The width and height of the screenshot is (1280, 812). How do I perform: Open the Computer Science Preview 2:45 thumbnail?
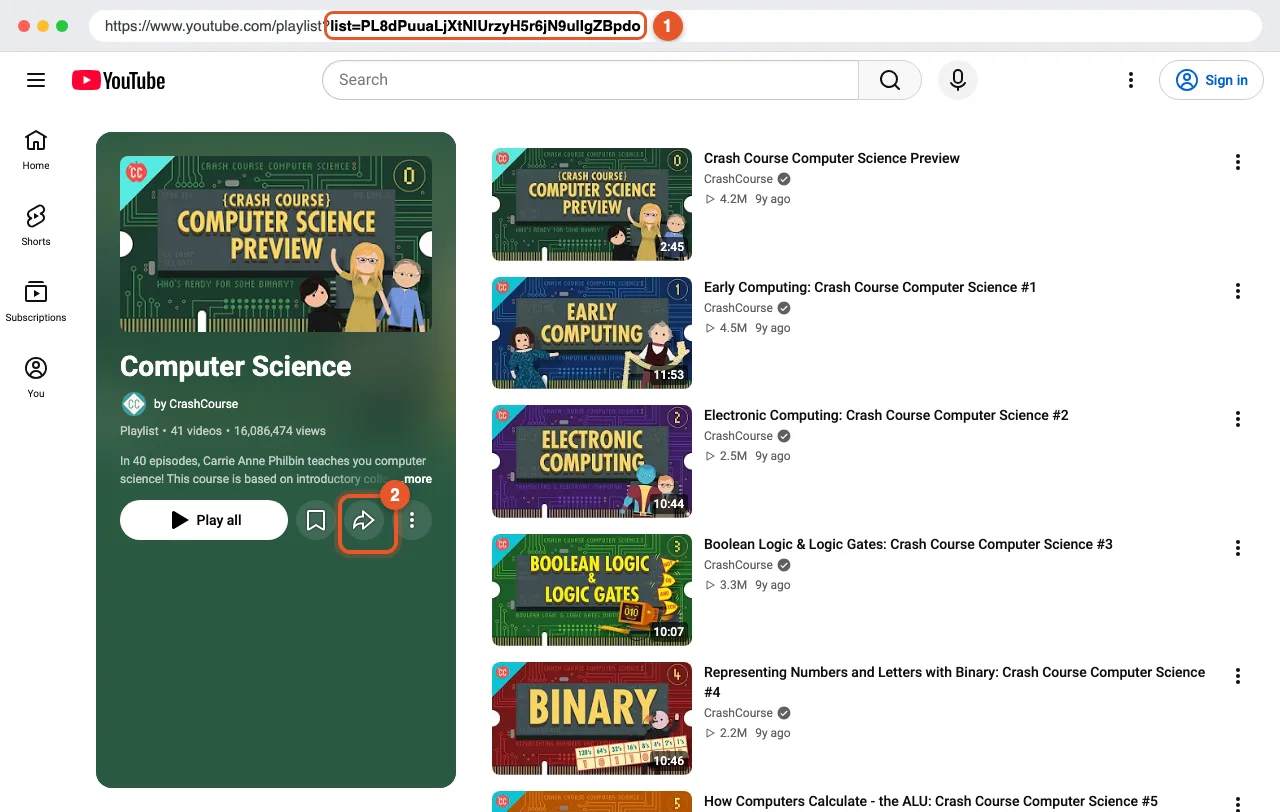tap(592, 204)
